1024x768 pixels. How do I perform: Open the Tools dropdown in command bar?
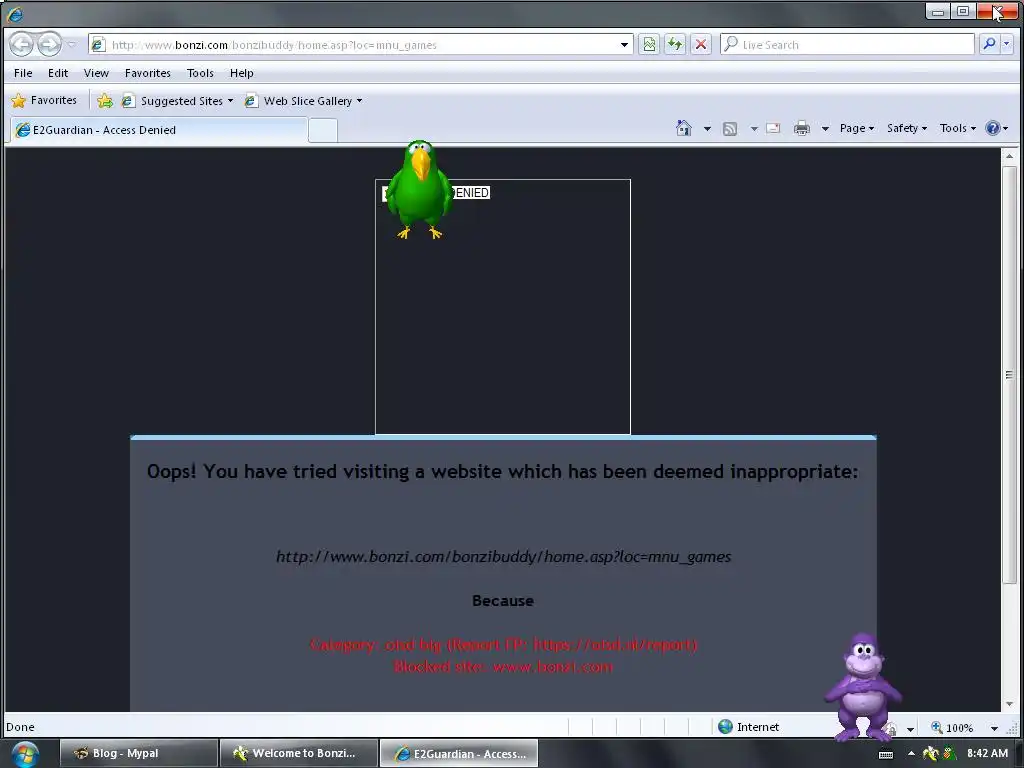pyautogui.click(x=957, y=129)
